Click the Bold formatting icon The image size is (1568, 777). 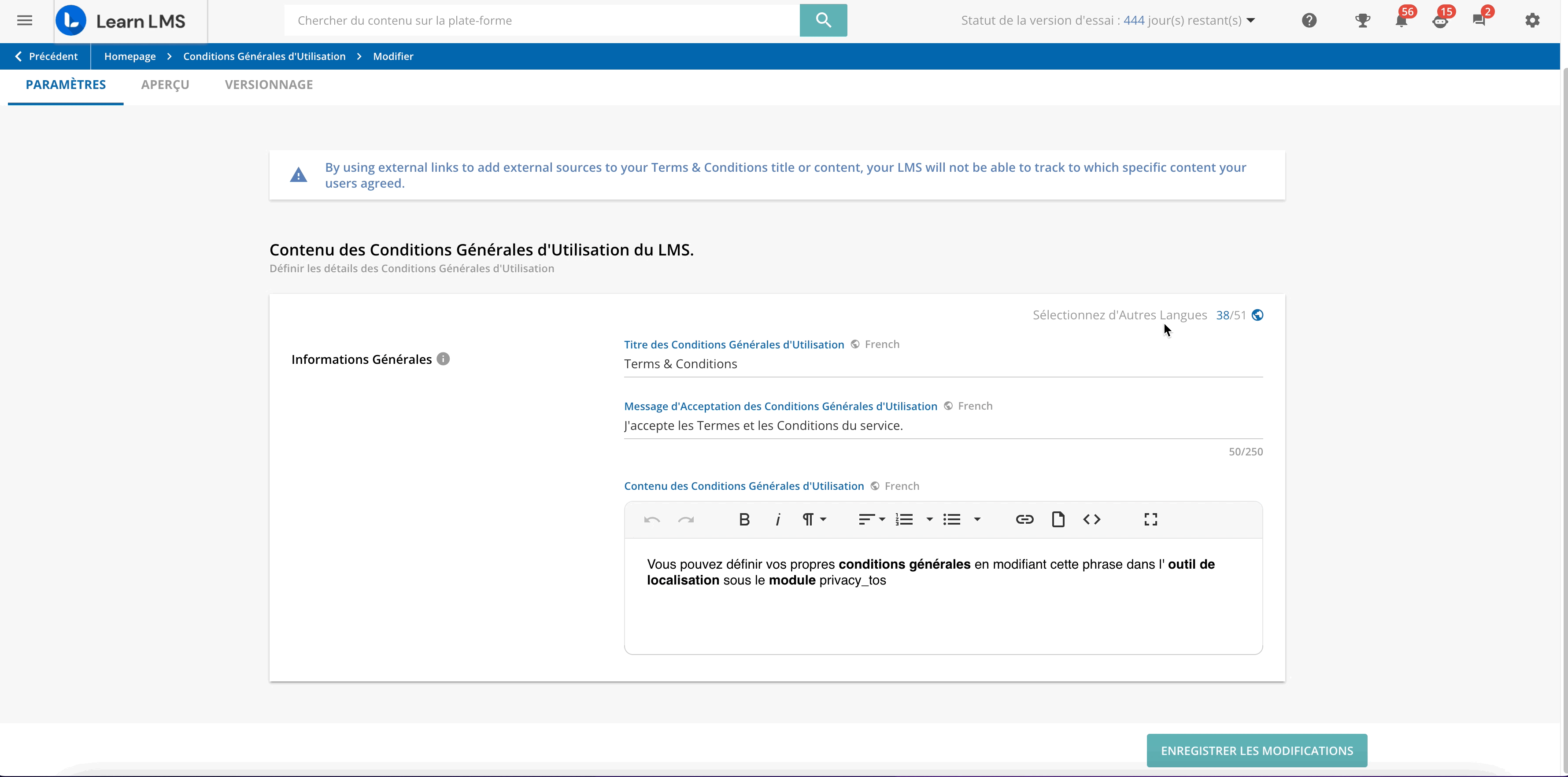[x=744, y=519]
